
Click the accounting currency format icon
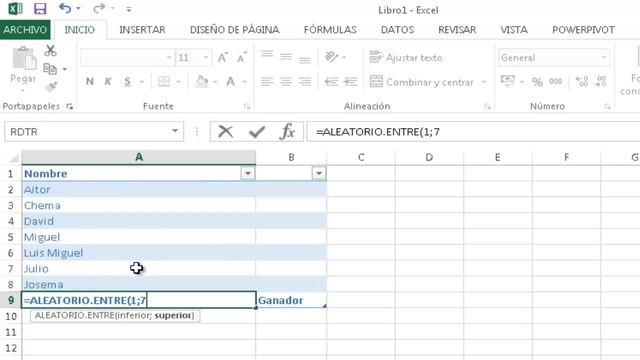point(507,81)
